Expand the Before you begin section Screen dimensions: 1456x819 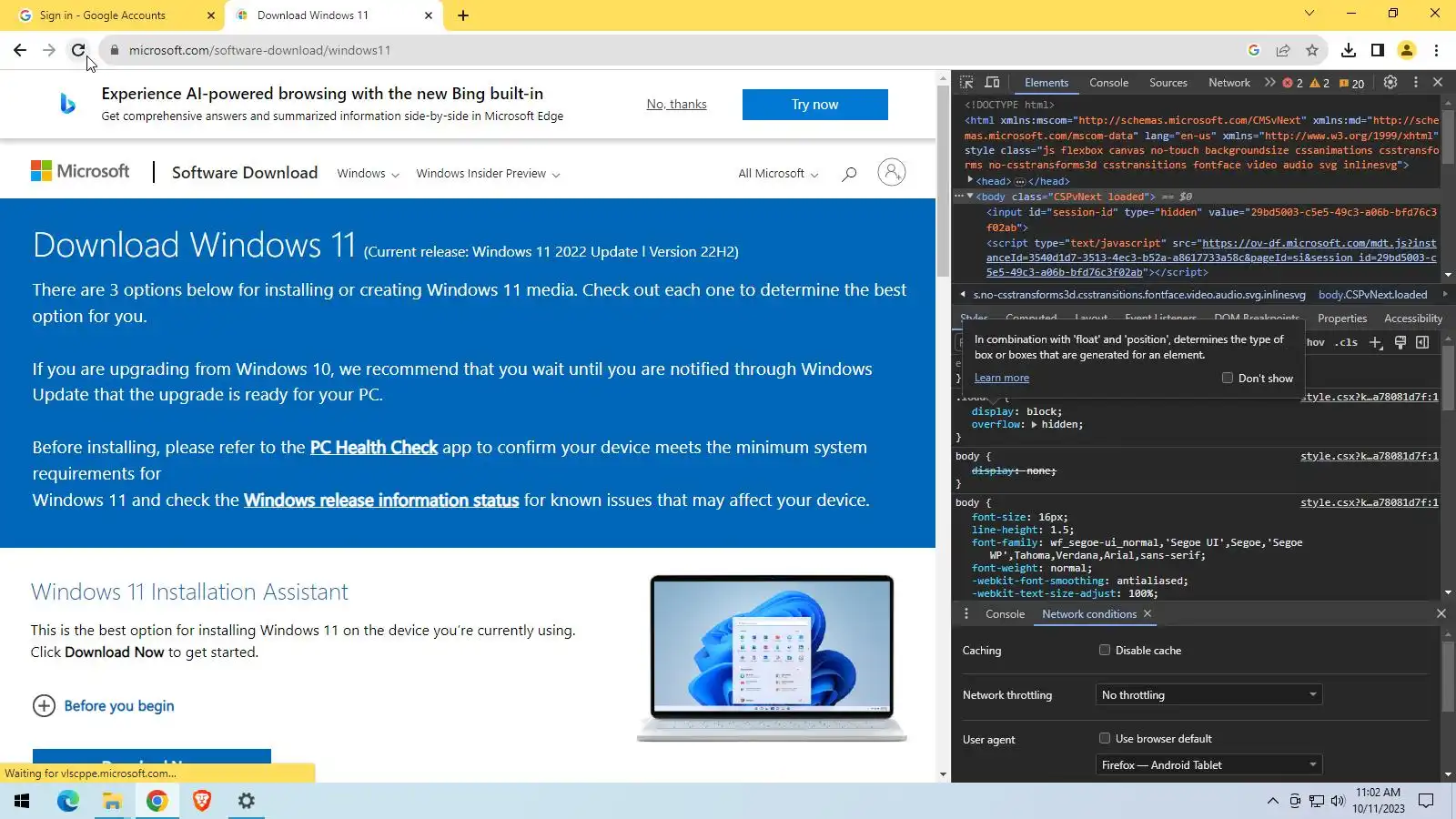[103, 705]
